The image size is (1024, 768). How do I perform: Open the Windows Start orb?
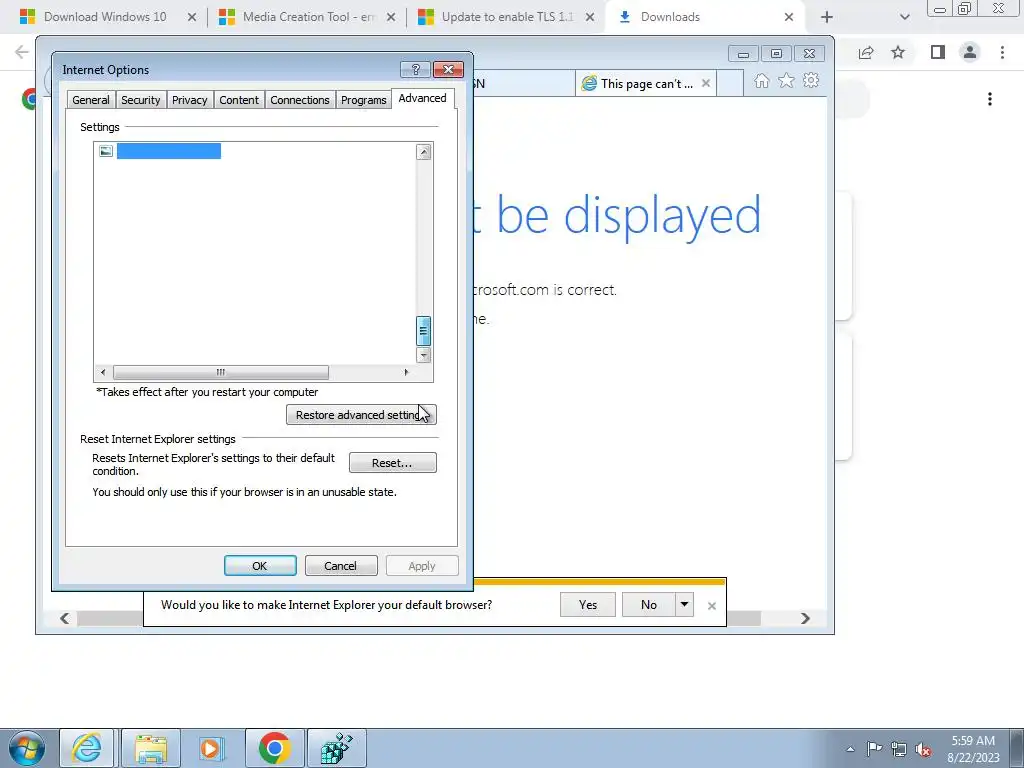27,748
